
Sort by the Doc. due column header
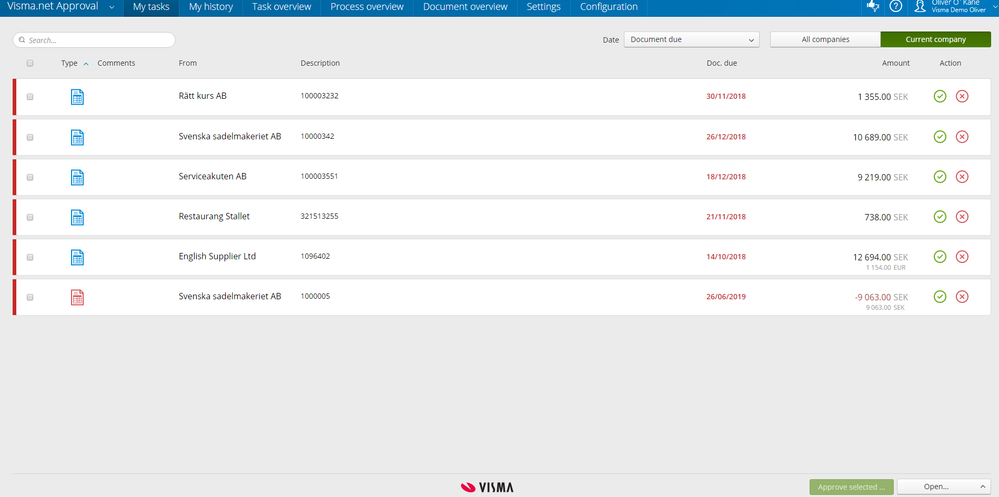coord(722,63)
